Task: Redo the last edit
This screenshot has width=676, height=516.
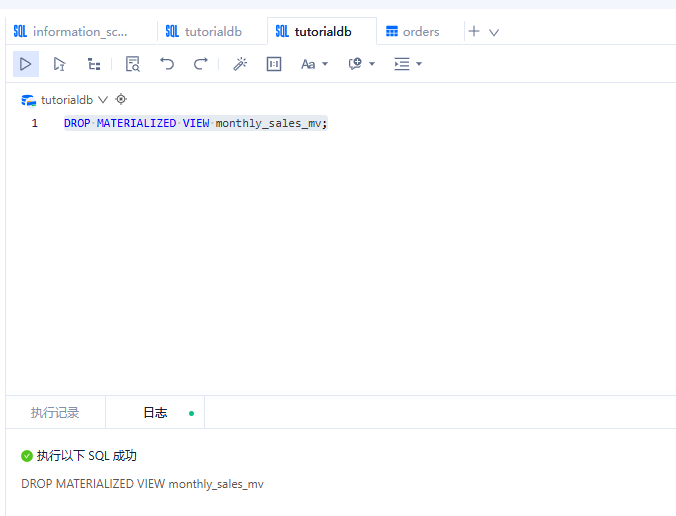Action: pos(200,64)
